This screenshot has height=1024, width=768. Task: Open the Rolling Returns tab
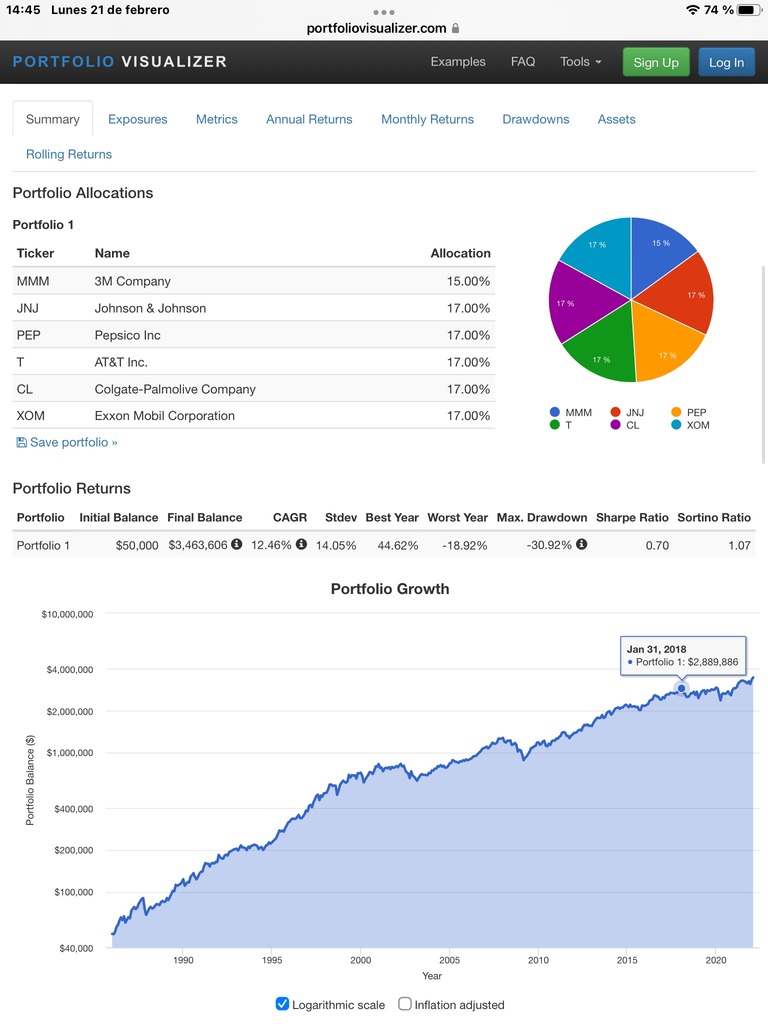69,154
